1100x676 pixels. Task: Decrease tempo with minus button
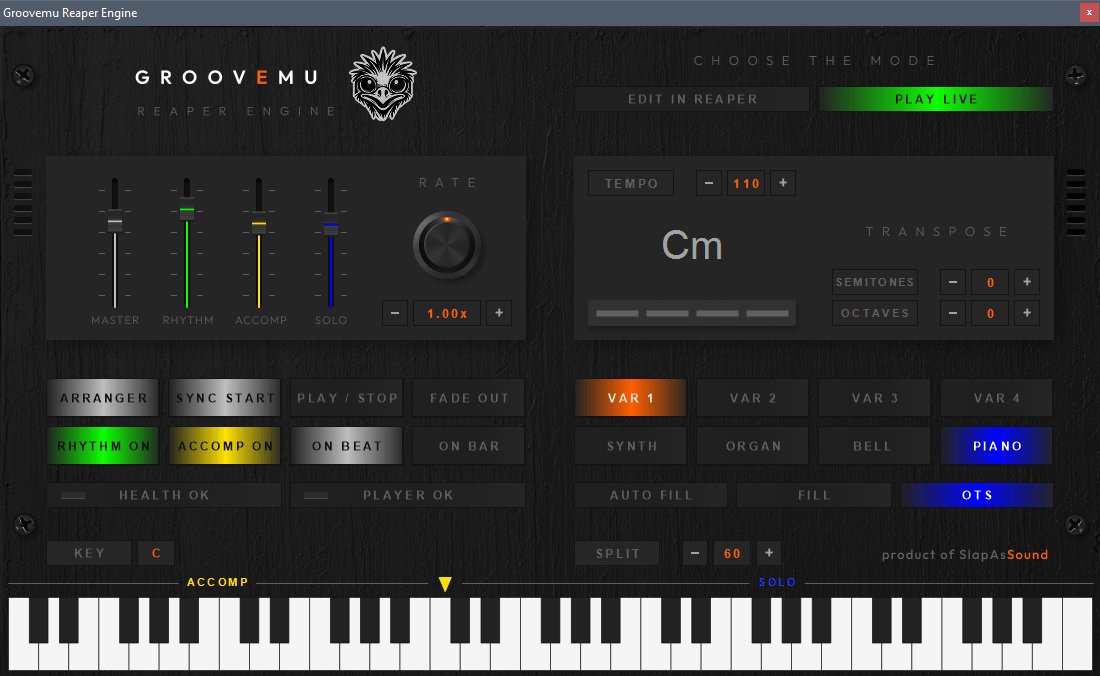(709, 183)
